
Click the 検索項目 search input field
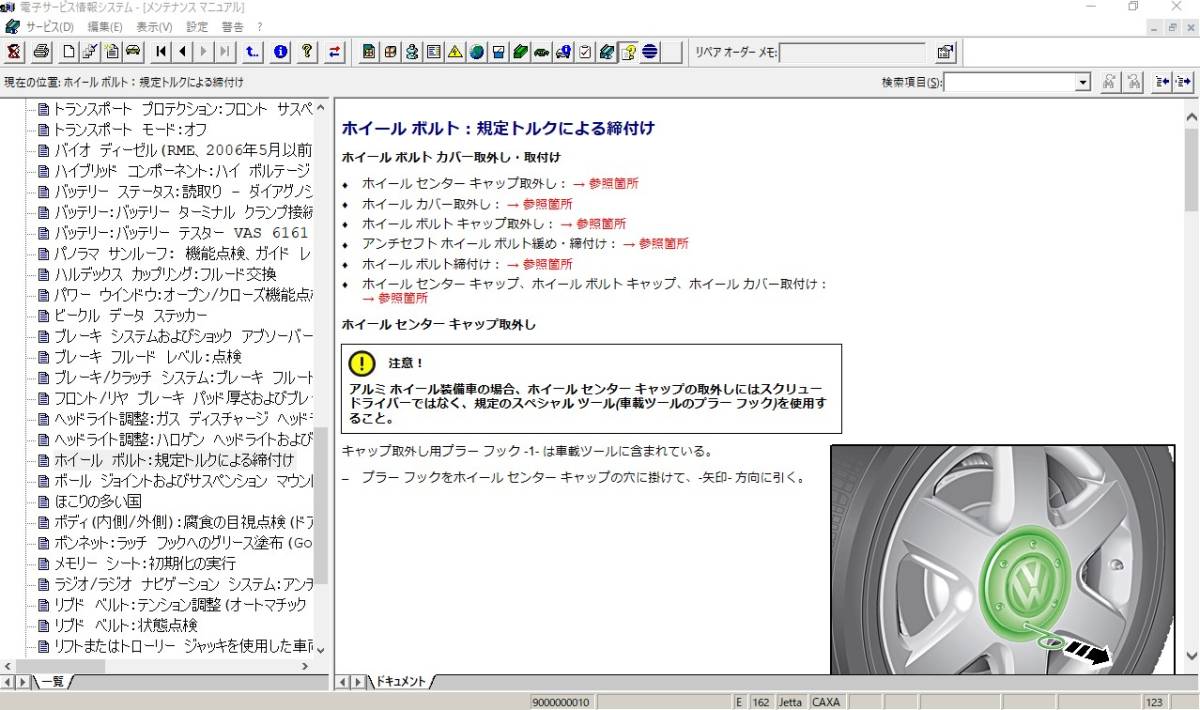click(x=1010, y=82)
